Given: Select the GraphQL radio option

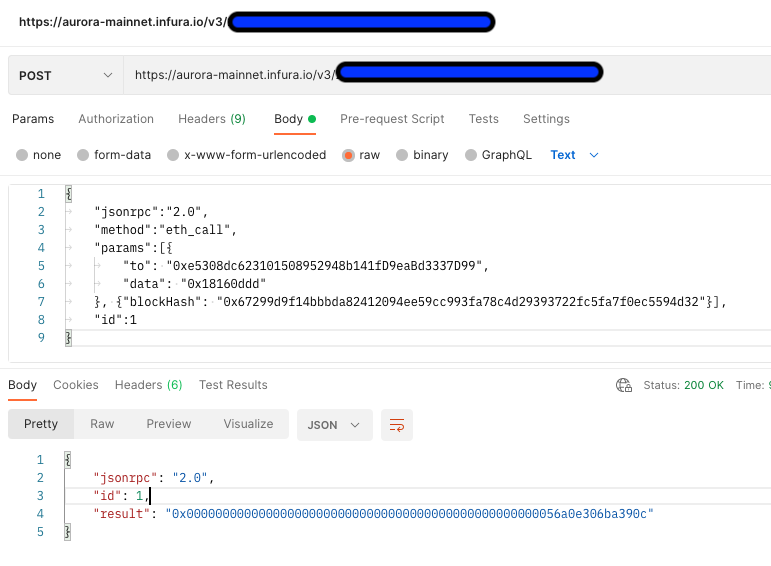Looking at the screenshot, I should tap(471, 155).
